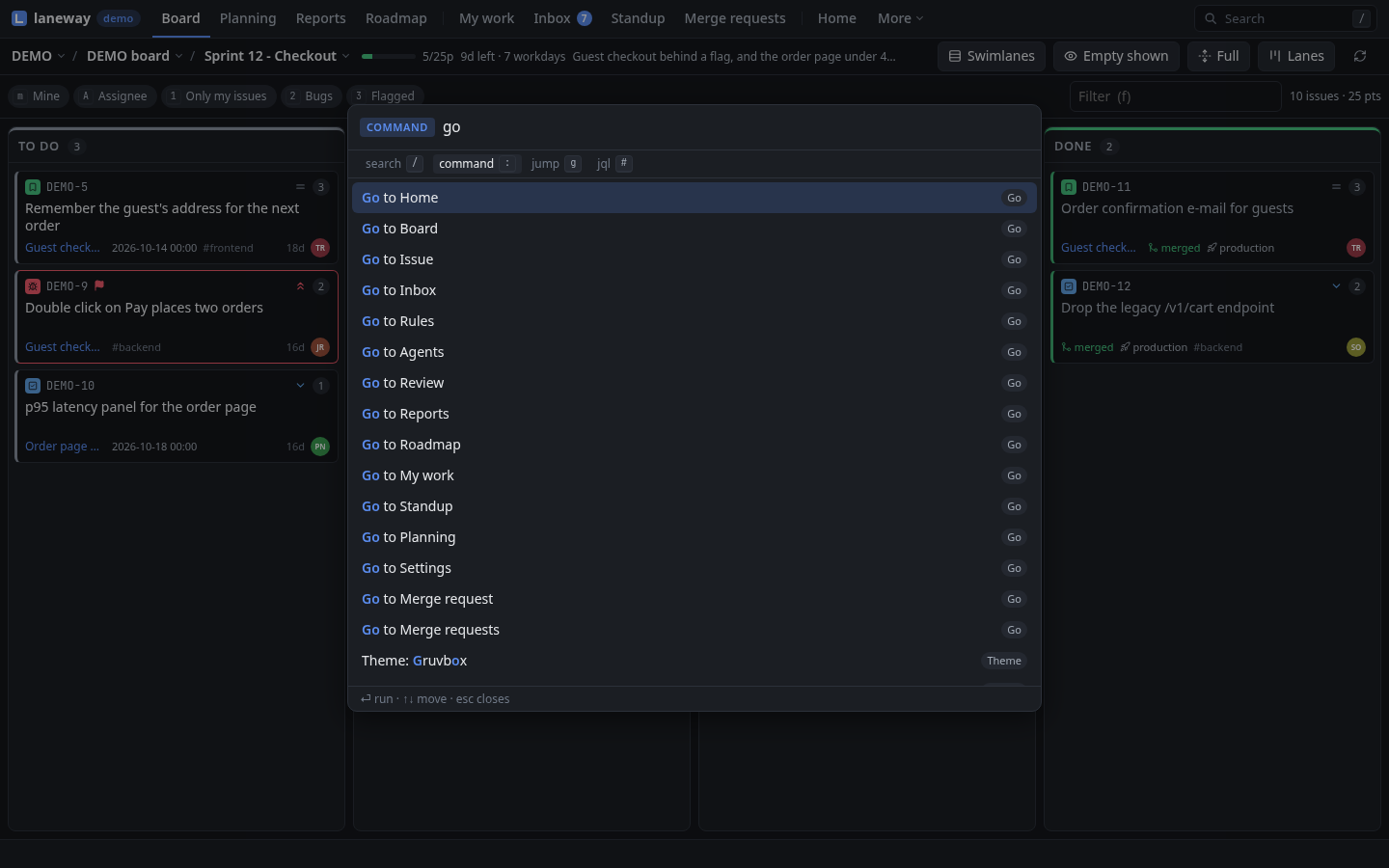Expand the Sprint 12 - Checkout selector

pos(277,56)
